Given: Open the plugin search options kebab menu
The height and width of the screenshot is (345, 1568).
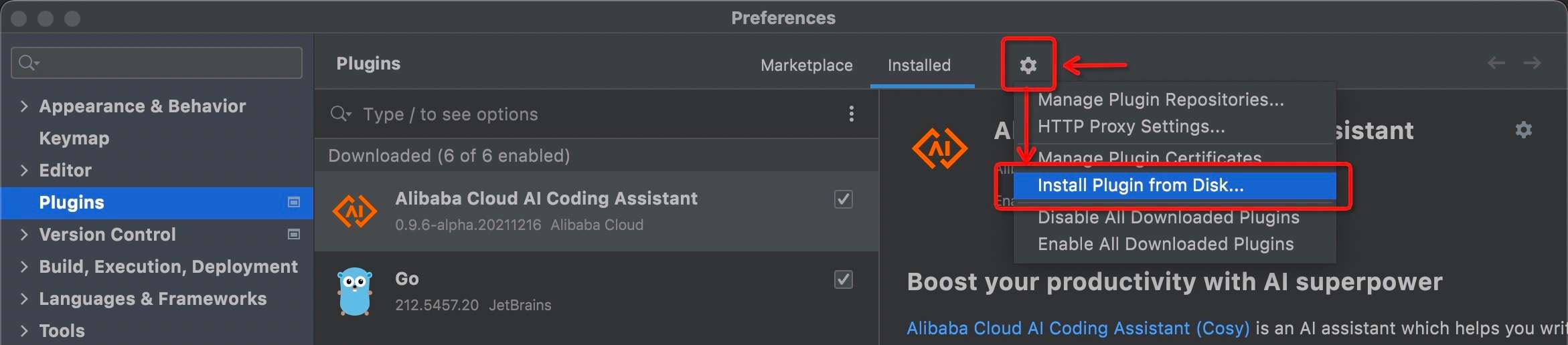Looking at the screenshot, I should [x=851, y=114].
